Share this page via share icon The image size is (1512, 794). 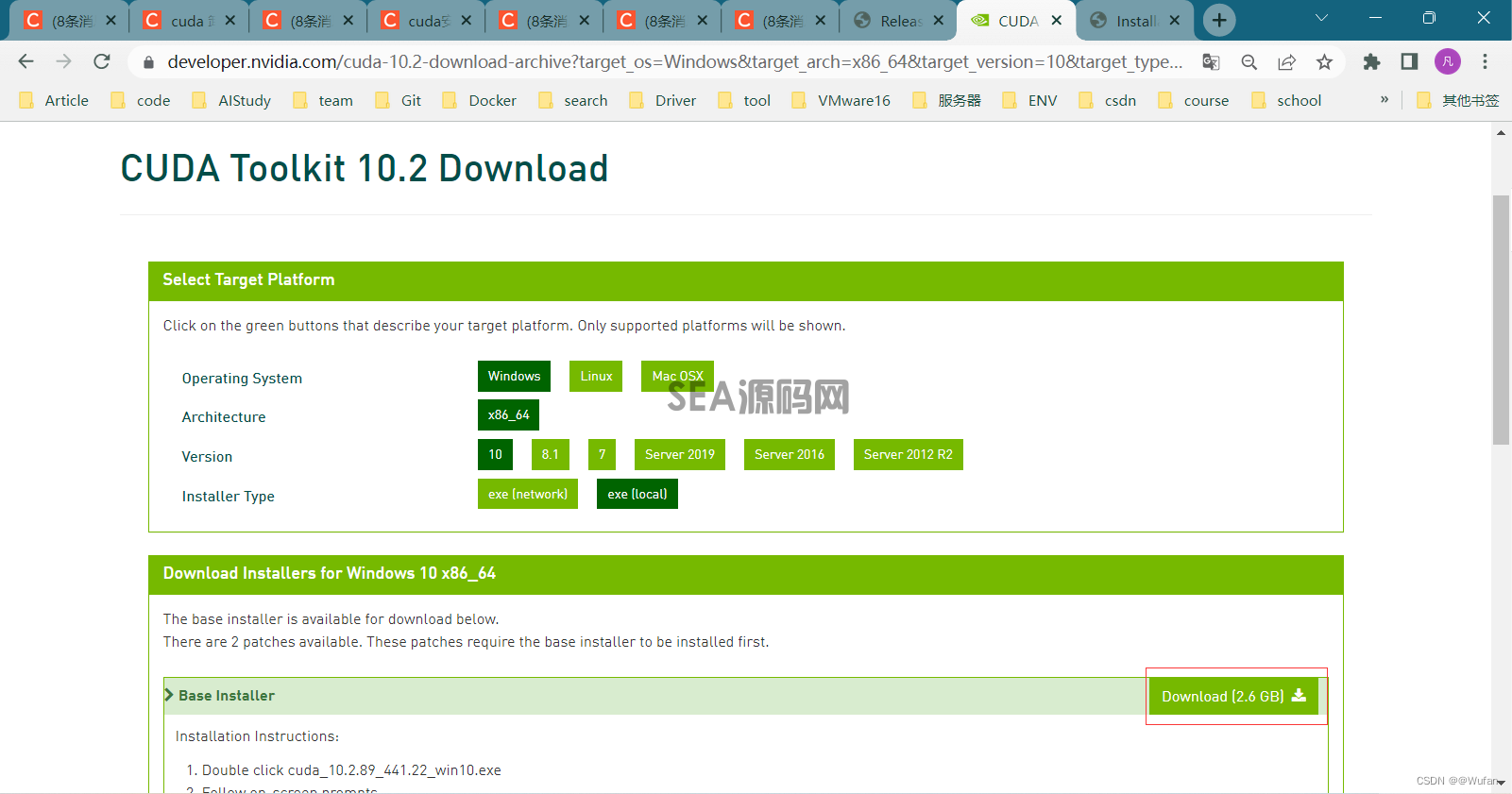point(1286,62)
